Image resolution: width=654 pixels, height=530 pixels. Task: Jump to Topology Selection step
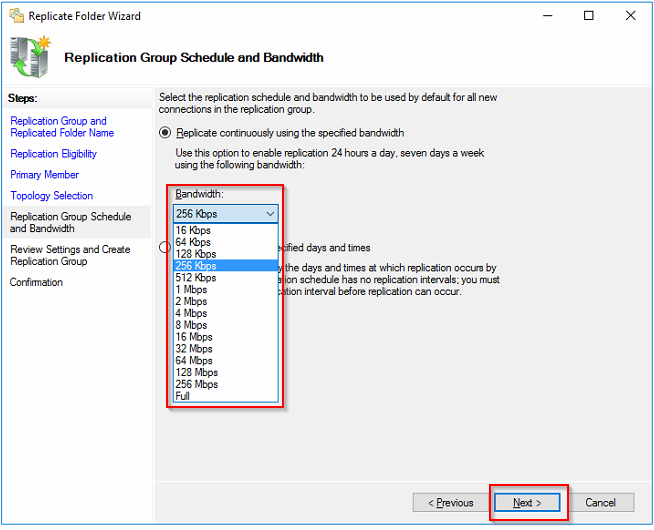tap(51, 196)
